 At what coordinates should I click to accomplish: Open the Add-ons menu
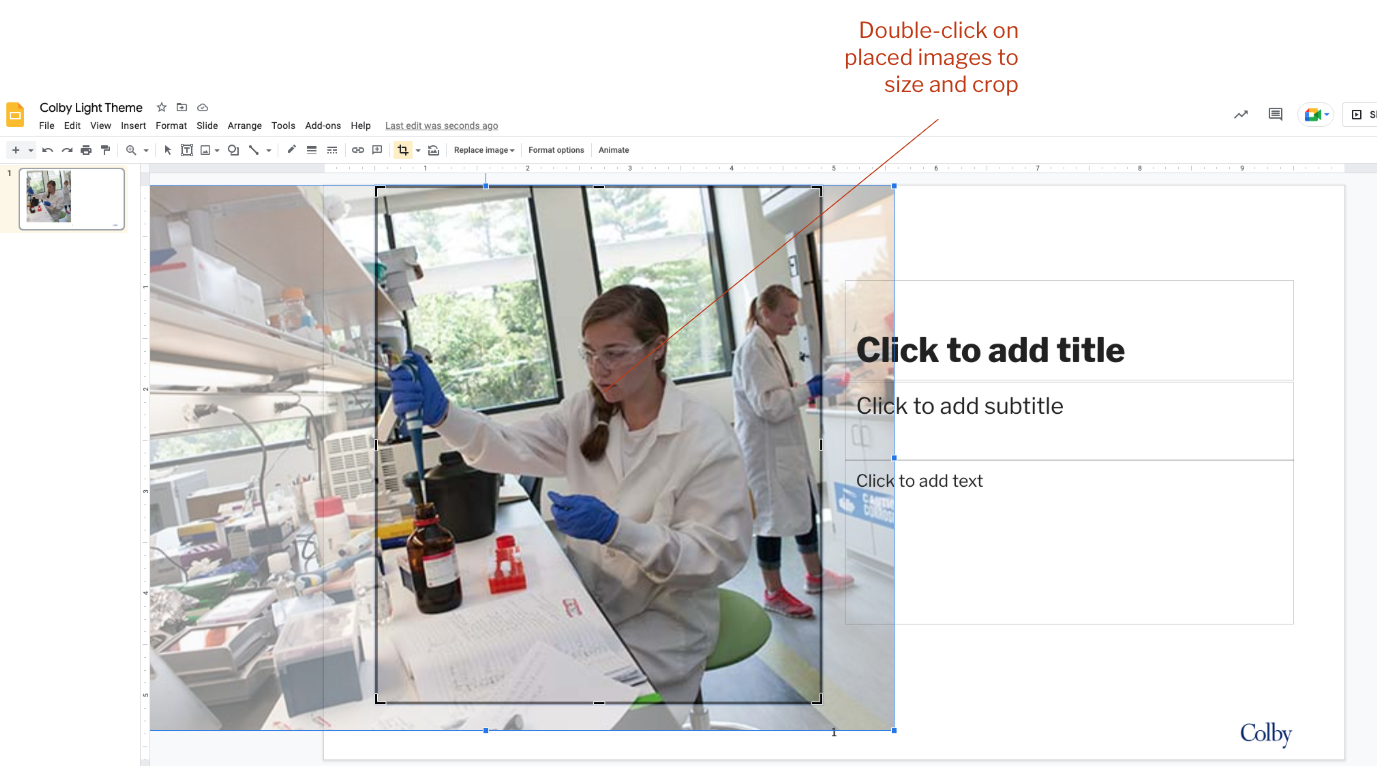click(323, 126)
